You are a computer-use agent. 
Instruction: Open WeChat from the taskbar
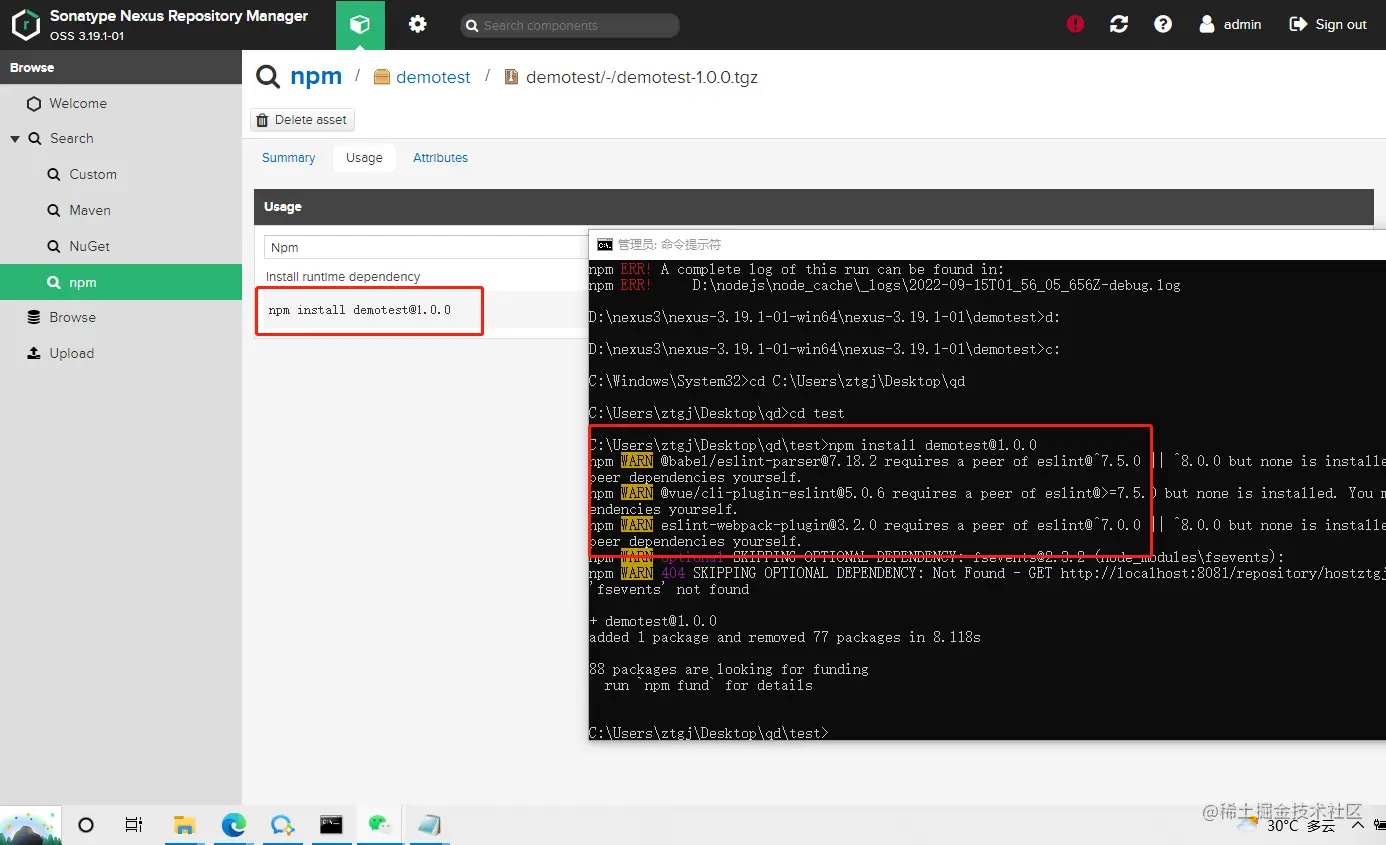coord(380,825)
